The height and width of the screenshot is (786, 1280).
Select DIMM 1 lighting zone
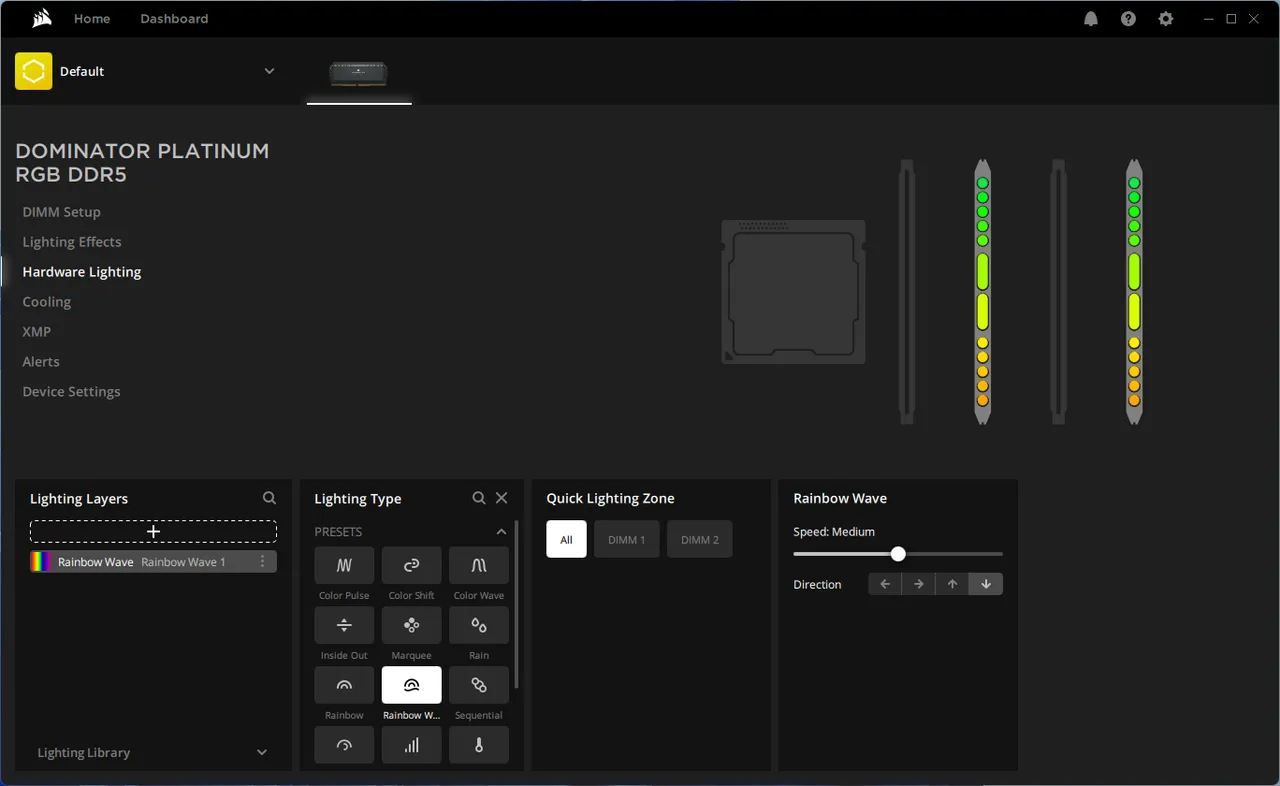click(x=627, y=539)
